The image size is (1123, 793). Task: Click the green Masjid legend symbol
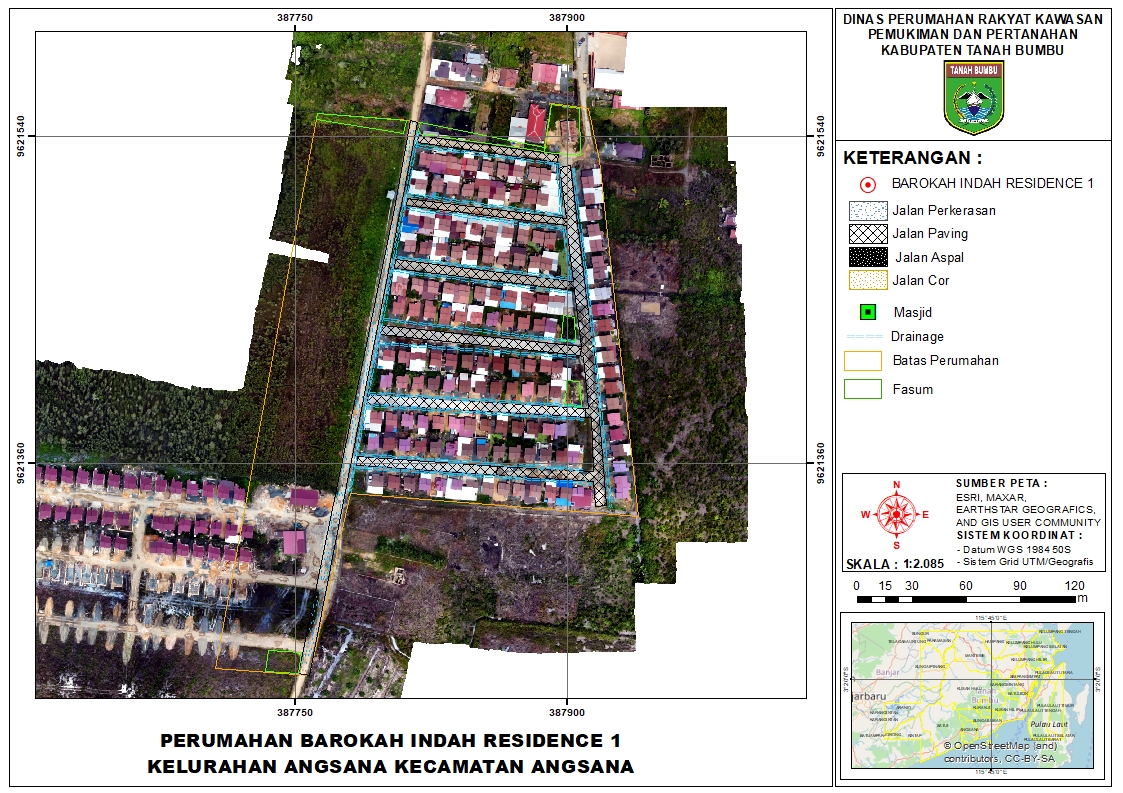tap(867, 312)
